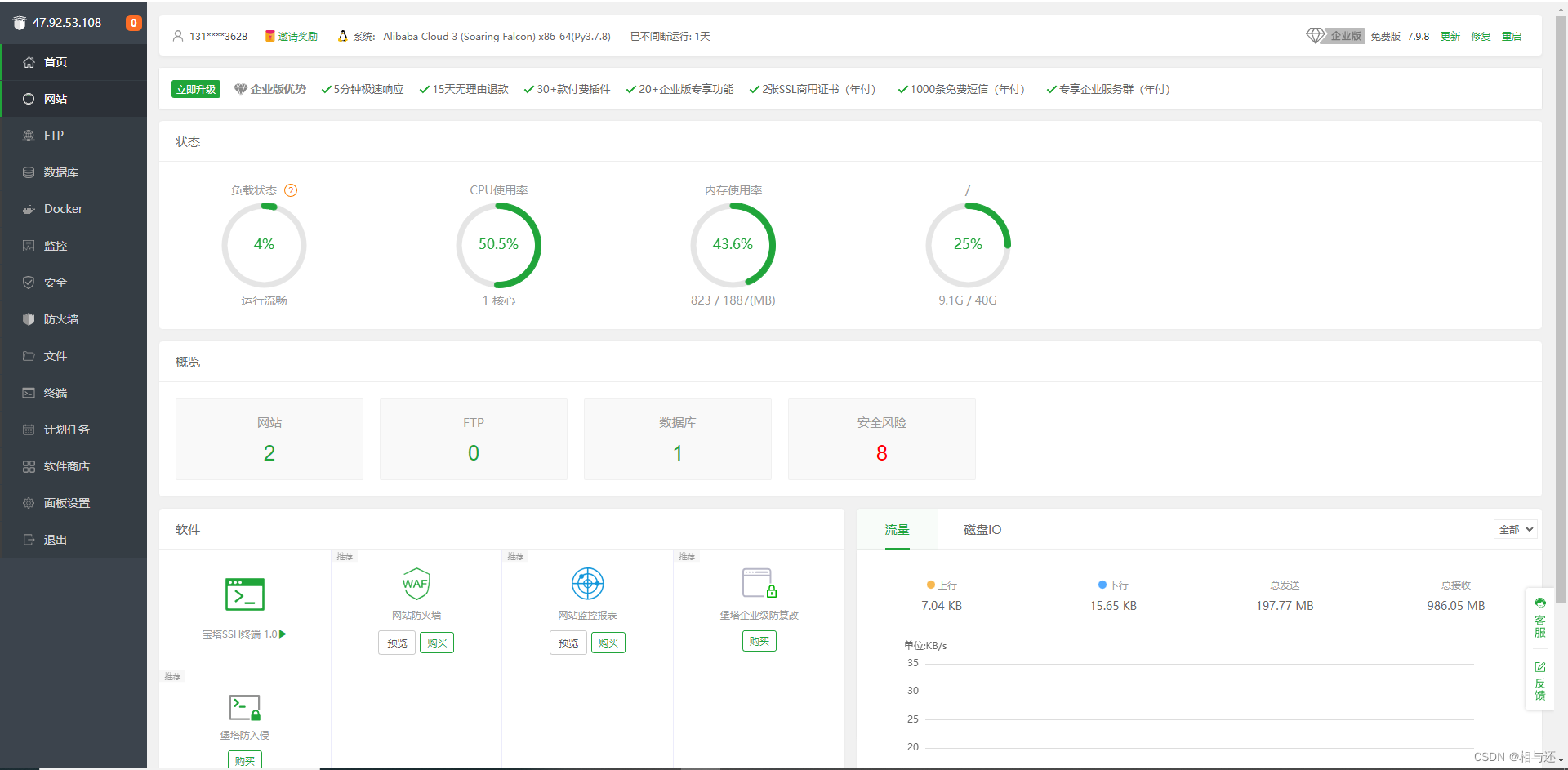Click the 下行 downstream legend dot

[1102, 585]
